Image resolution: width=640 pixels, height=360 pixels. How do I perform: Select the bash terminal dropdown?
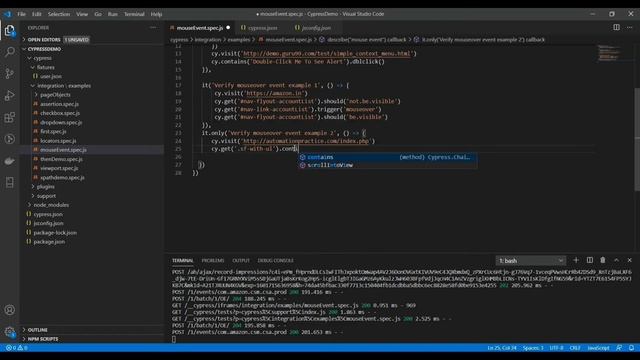pos(531,260)
